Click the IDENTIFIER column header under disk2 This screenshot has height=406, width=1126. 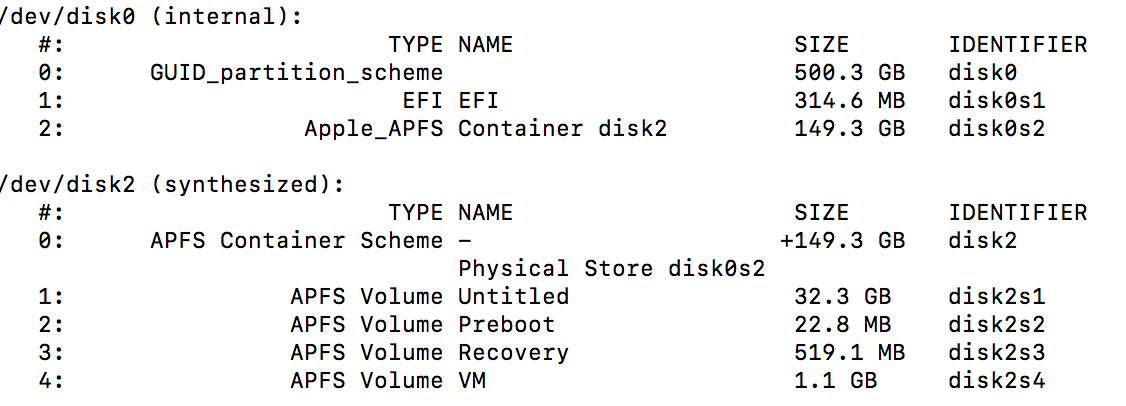pyautogui.click(x=1017, y=213)
